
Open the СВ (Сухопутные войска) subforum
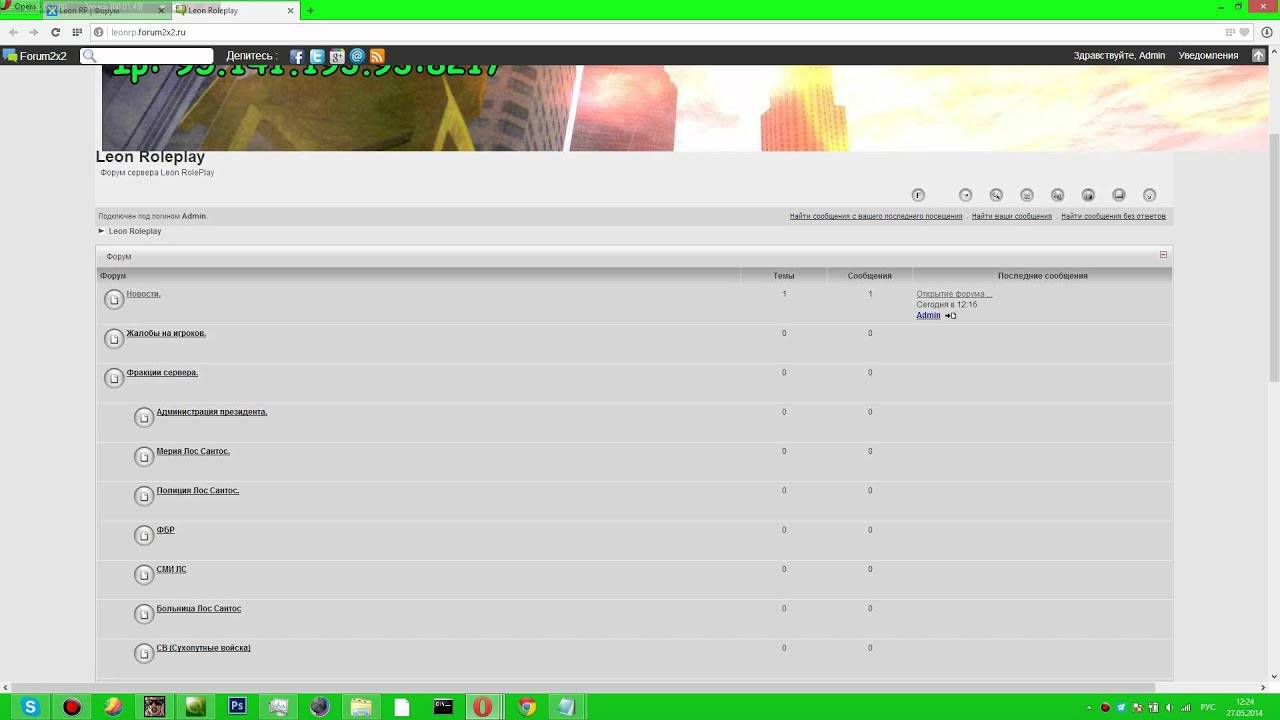coord(203,648)
